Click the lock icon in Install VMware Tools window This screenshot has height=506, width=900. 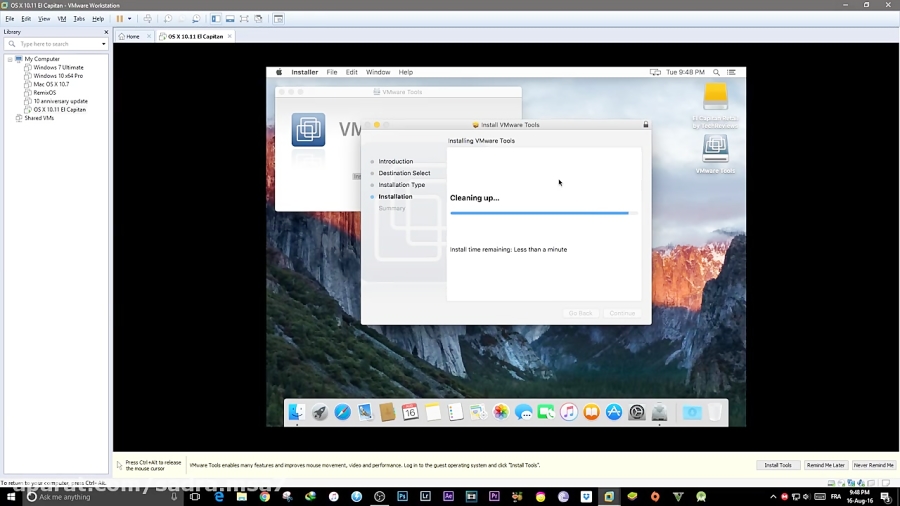[646, 124]
